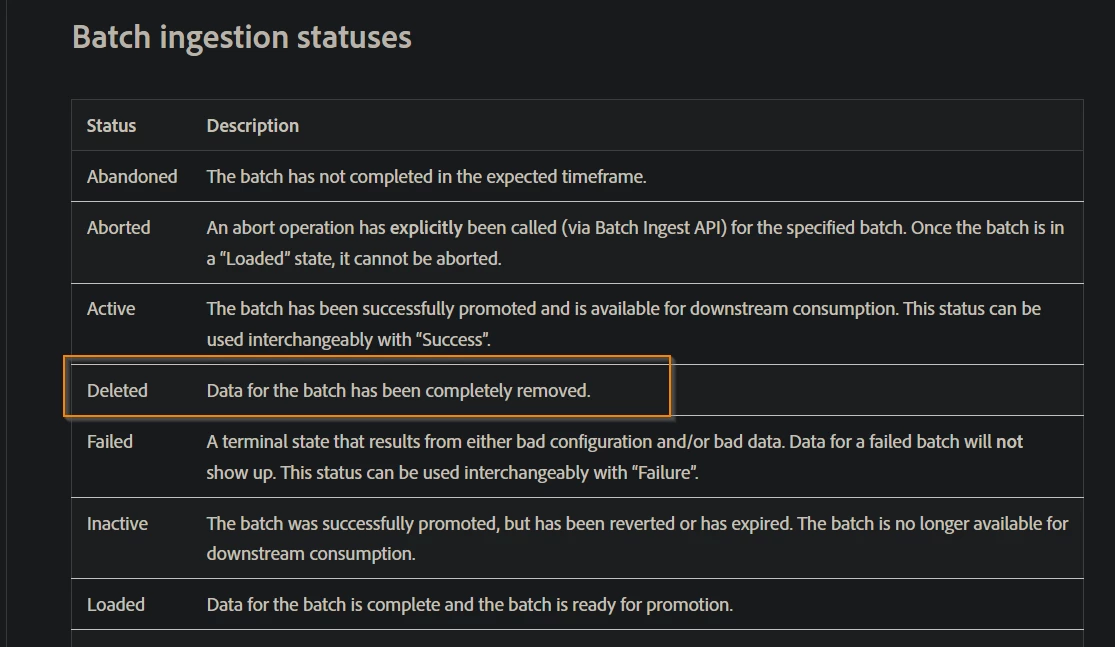Select the Failed status cell

pos(110,442)
